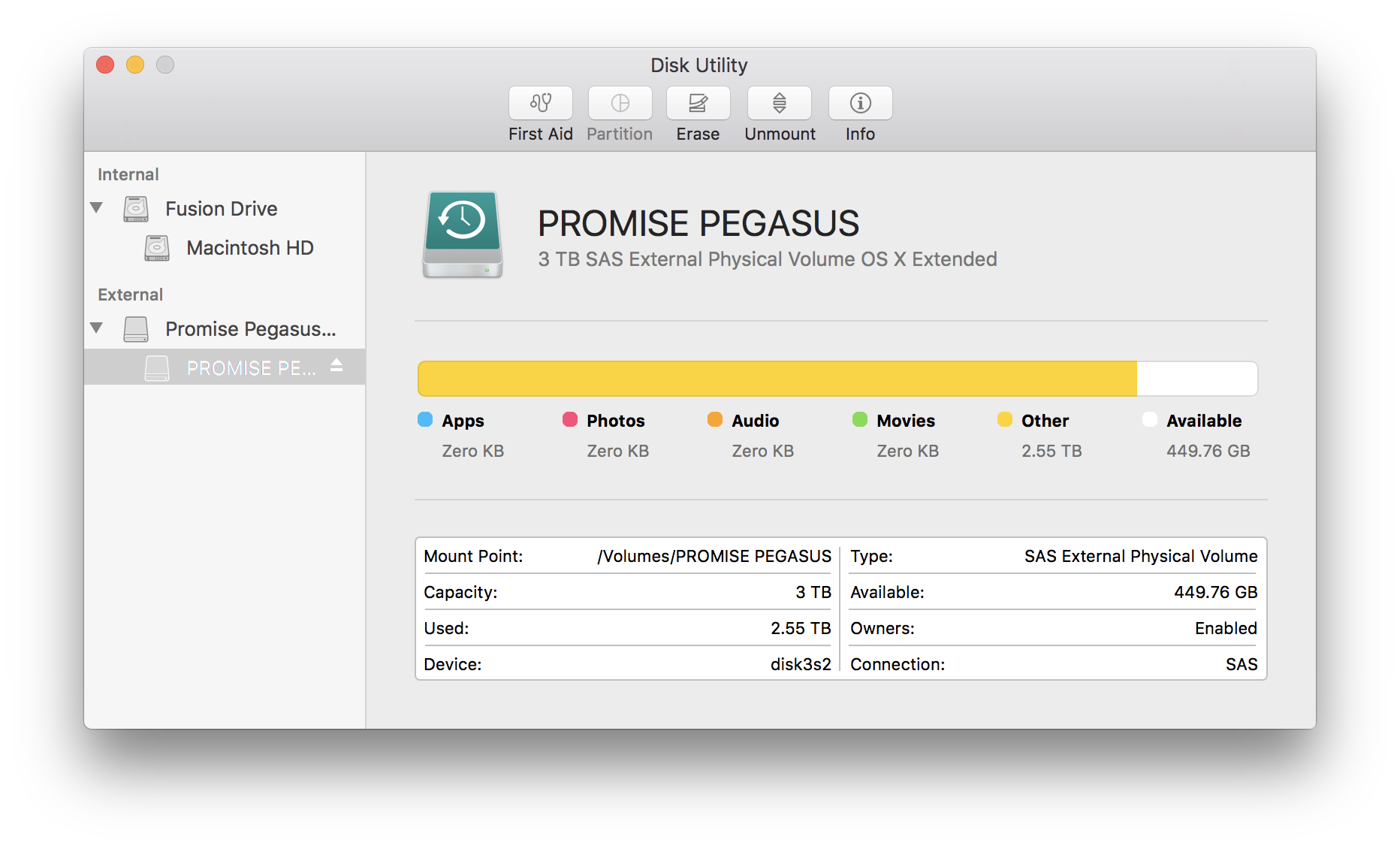Image resolution: width=1400 pixels, height=849 pixels.
Task: Click the Partition pie chart icon
Action: pos(620,104)
